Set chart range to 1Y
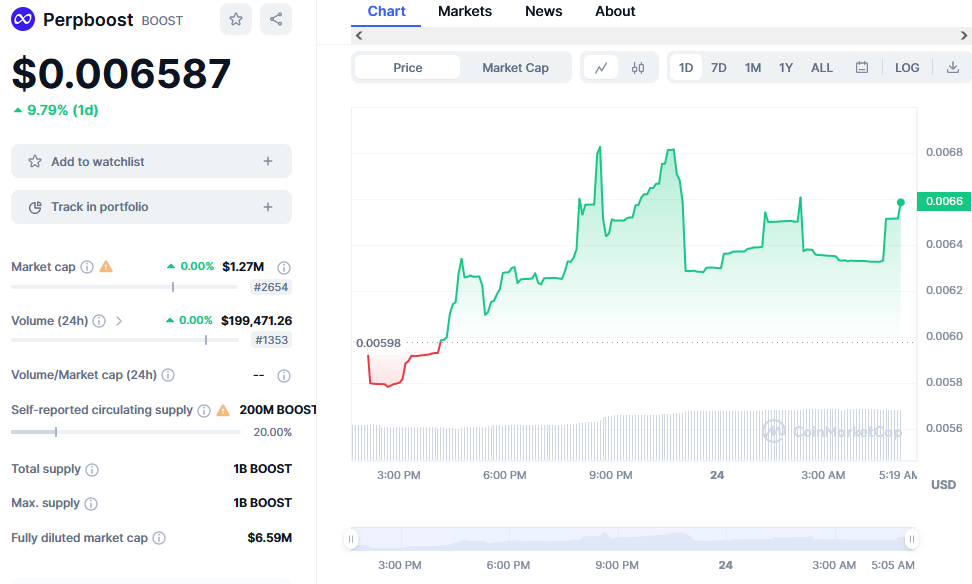The image size is (972, 584). point(786,68)
